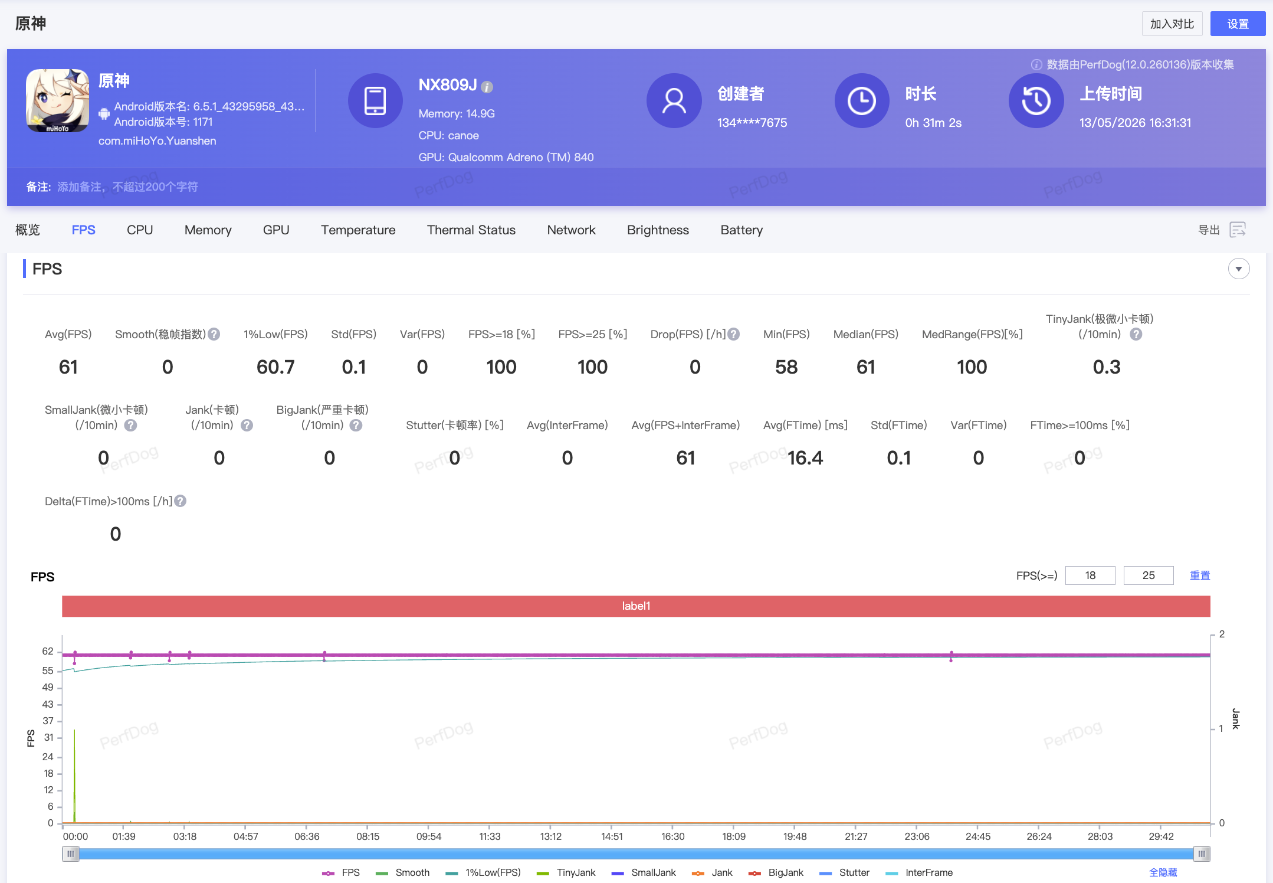Screen dimensions: 1273x883
Task: Click the TinyJank value 0.3
Action: tap(1107, 367)
